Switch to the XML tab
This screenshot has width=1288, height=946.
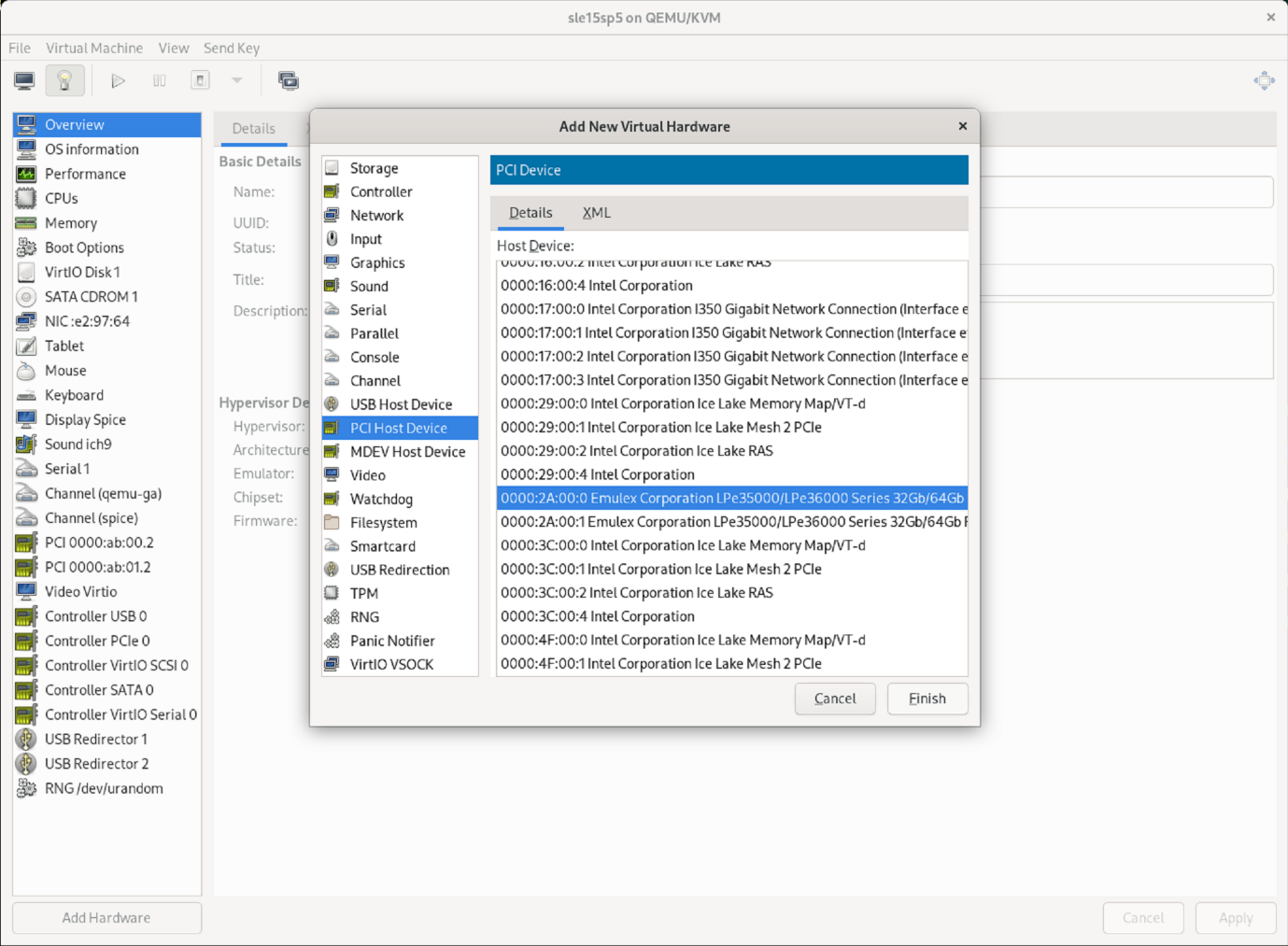click(x=596, y=213)
